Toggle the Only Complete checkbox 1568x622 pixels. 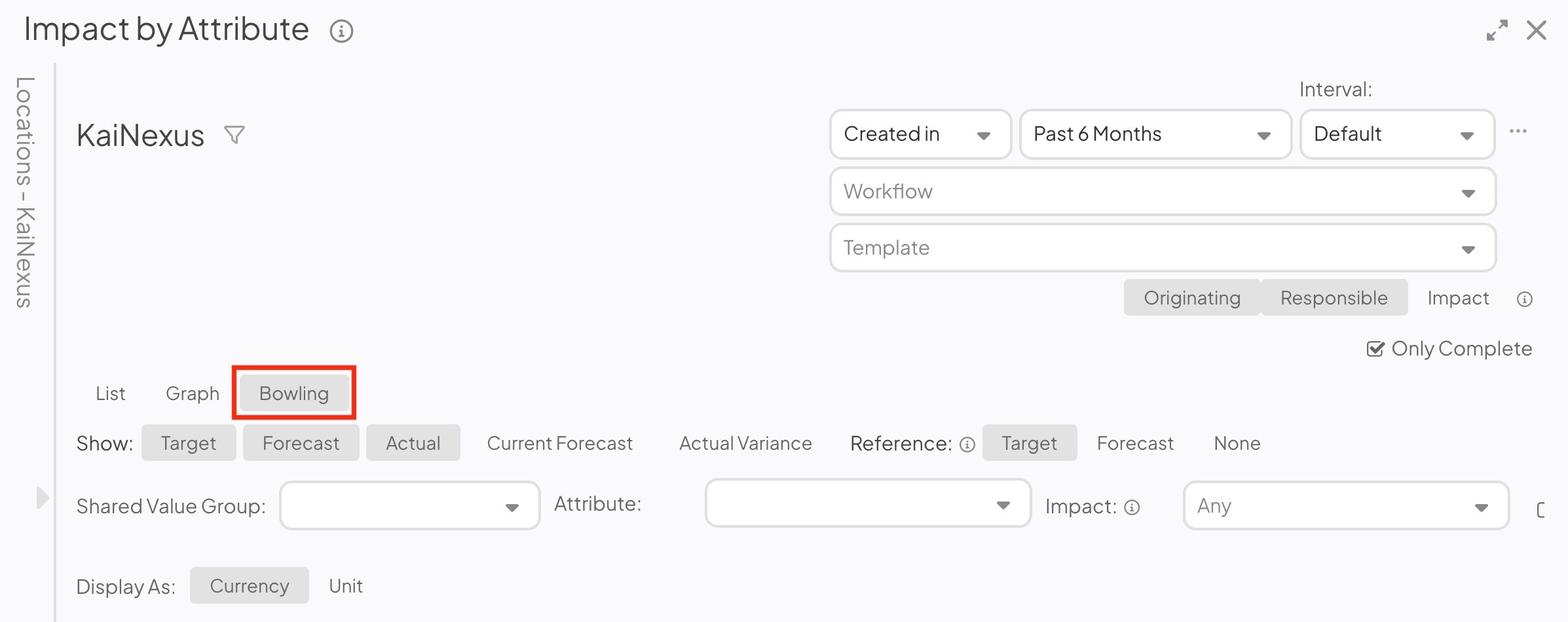click(x=1375, y=349)
